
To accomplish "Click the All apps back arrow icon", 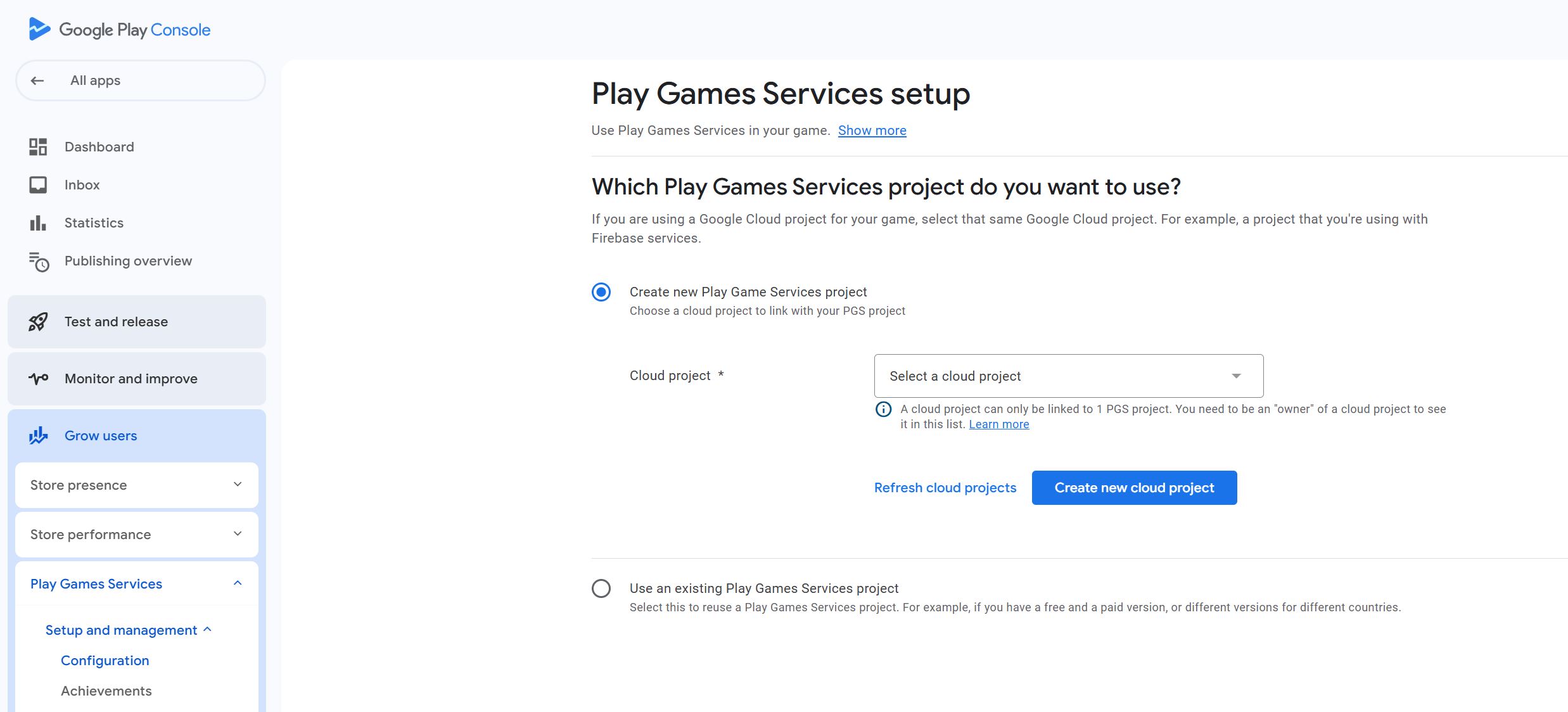I will click(37, 80).
